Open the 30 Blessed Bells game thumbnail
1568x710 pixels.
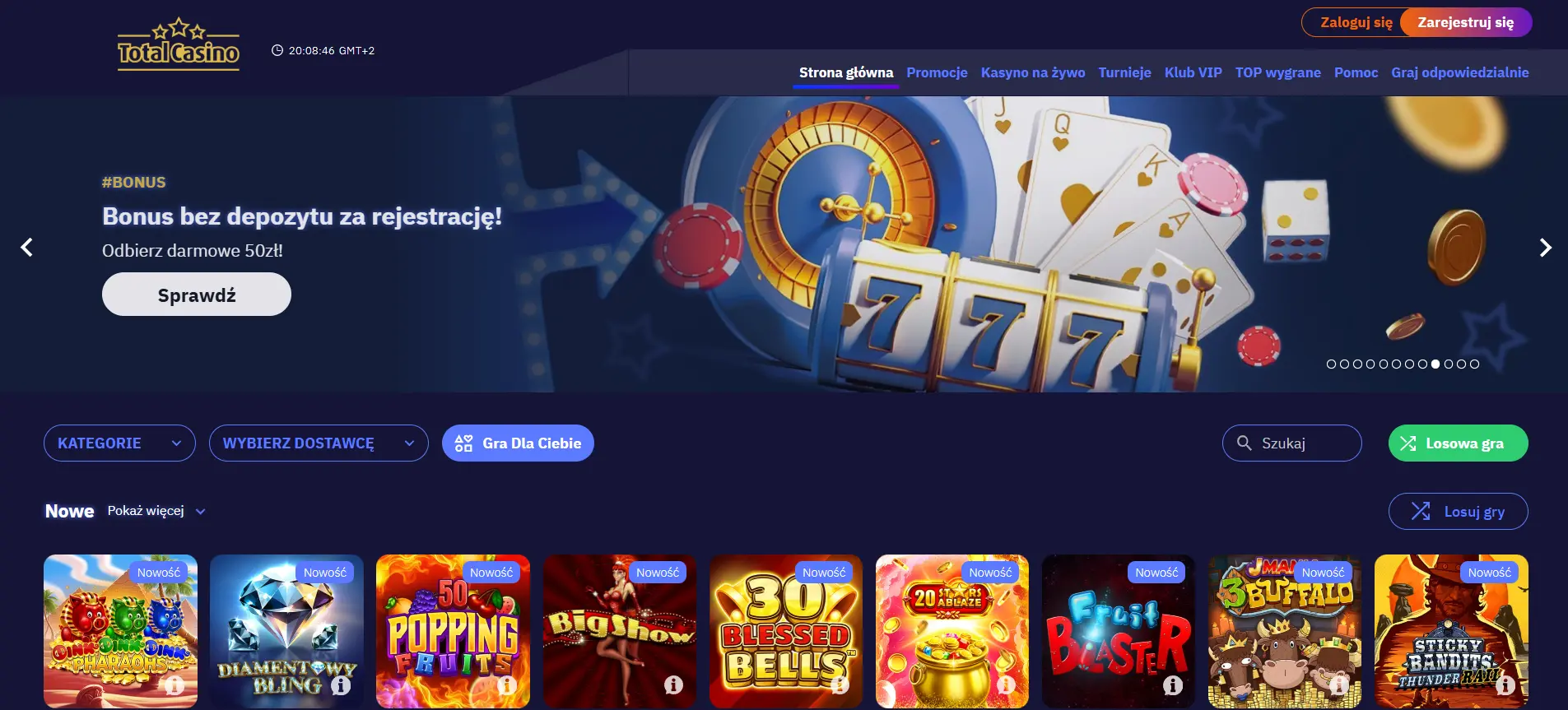tap(785, 631)
